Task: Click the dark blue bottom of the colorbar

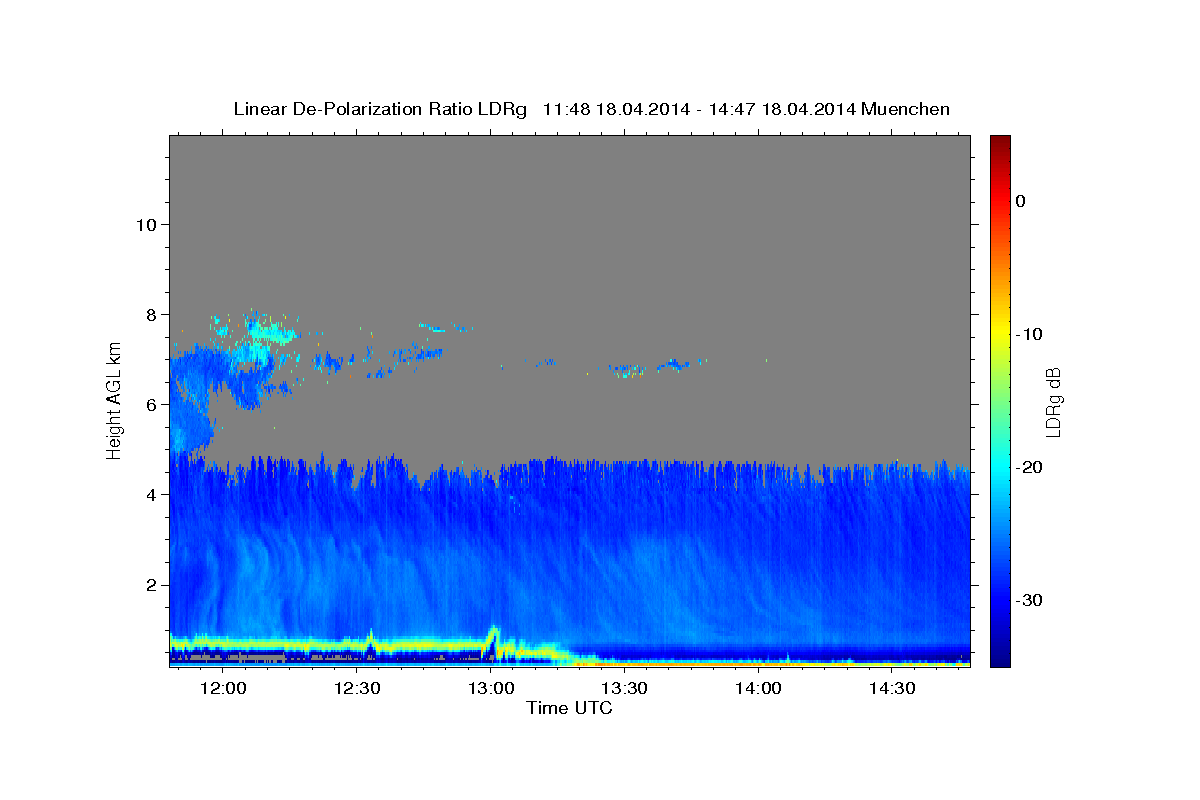Action: pyautogui.click(x=1000, y=657)
